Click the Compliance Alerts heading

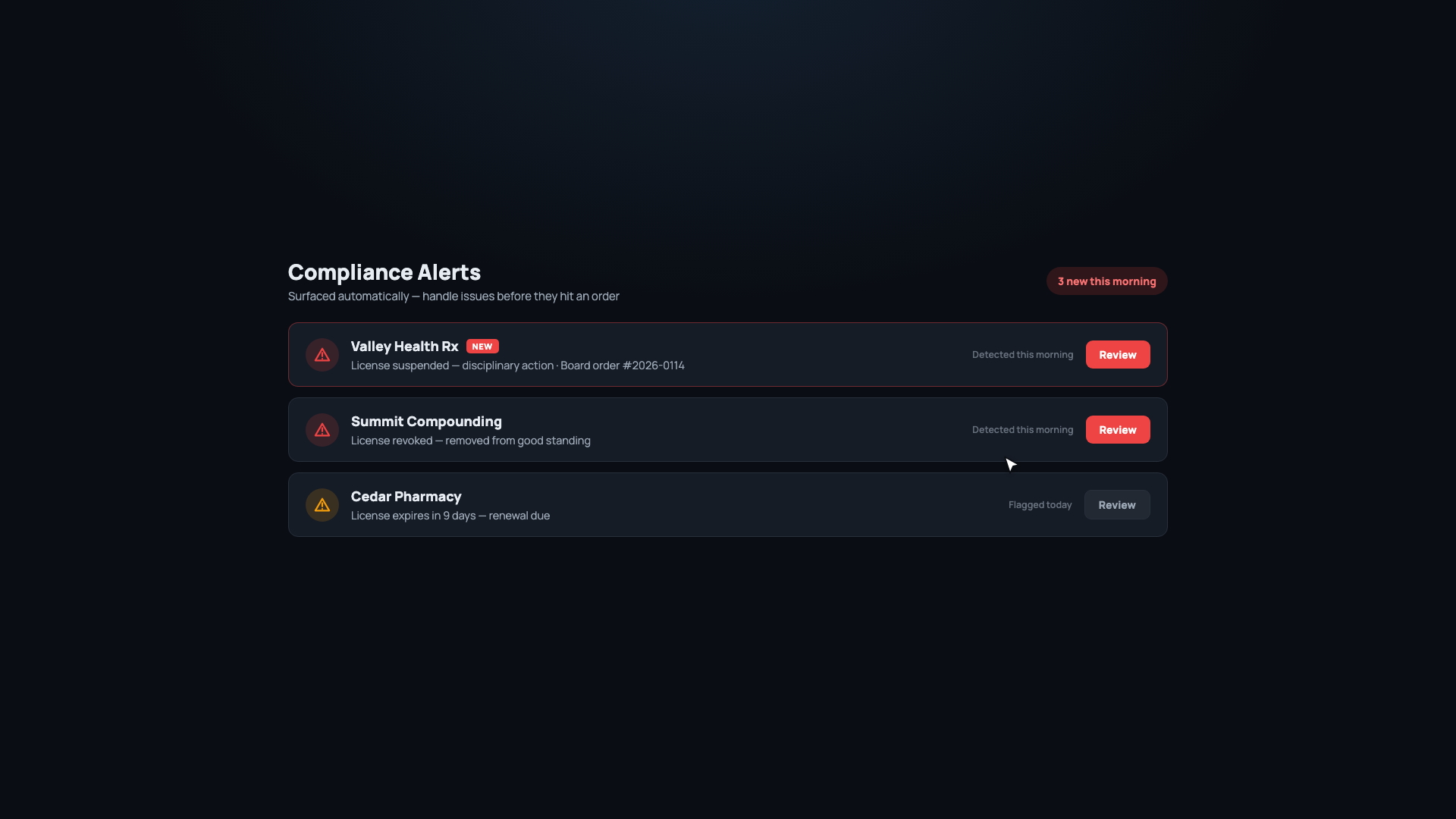click(x=384, y=272)
